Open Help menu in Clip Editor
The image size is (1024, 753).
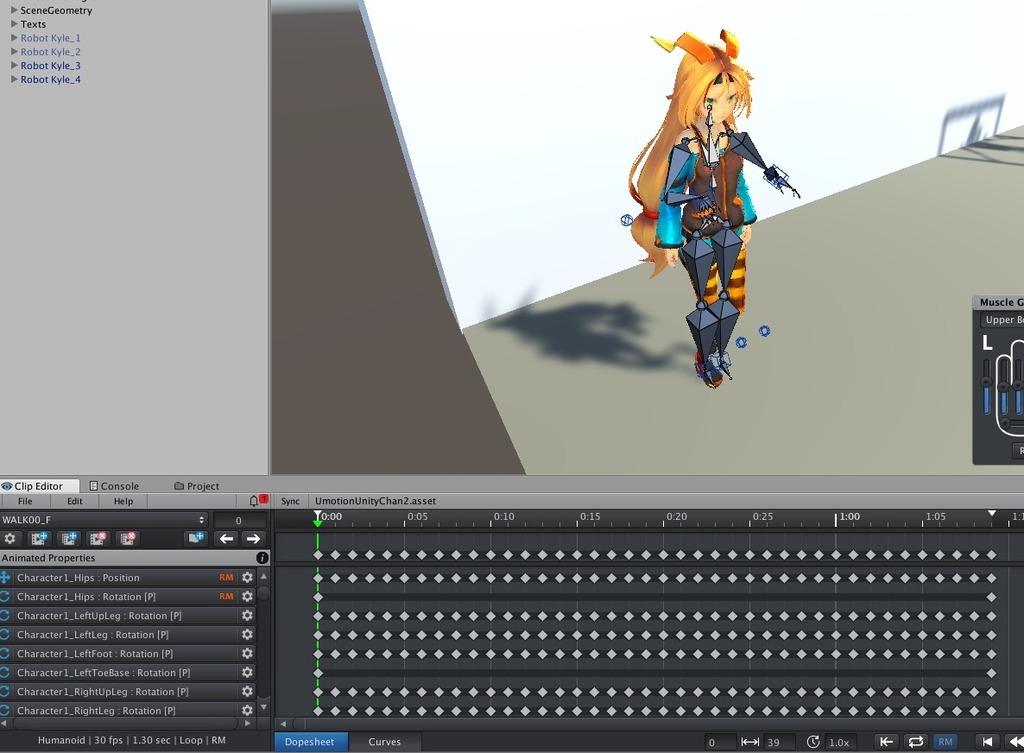[123, 501]
